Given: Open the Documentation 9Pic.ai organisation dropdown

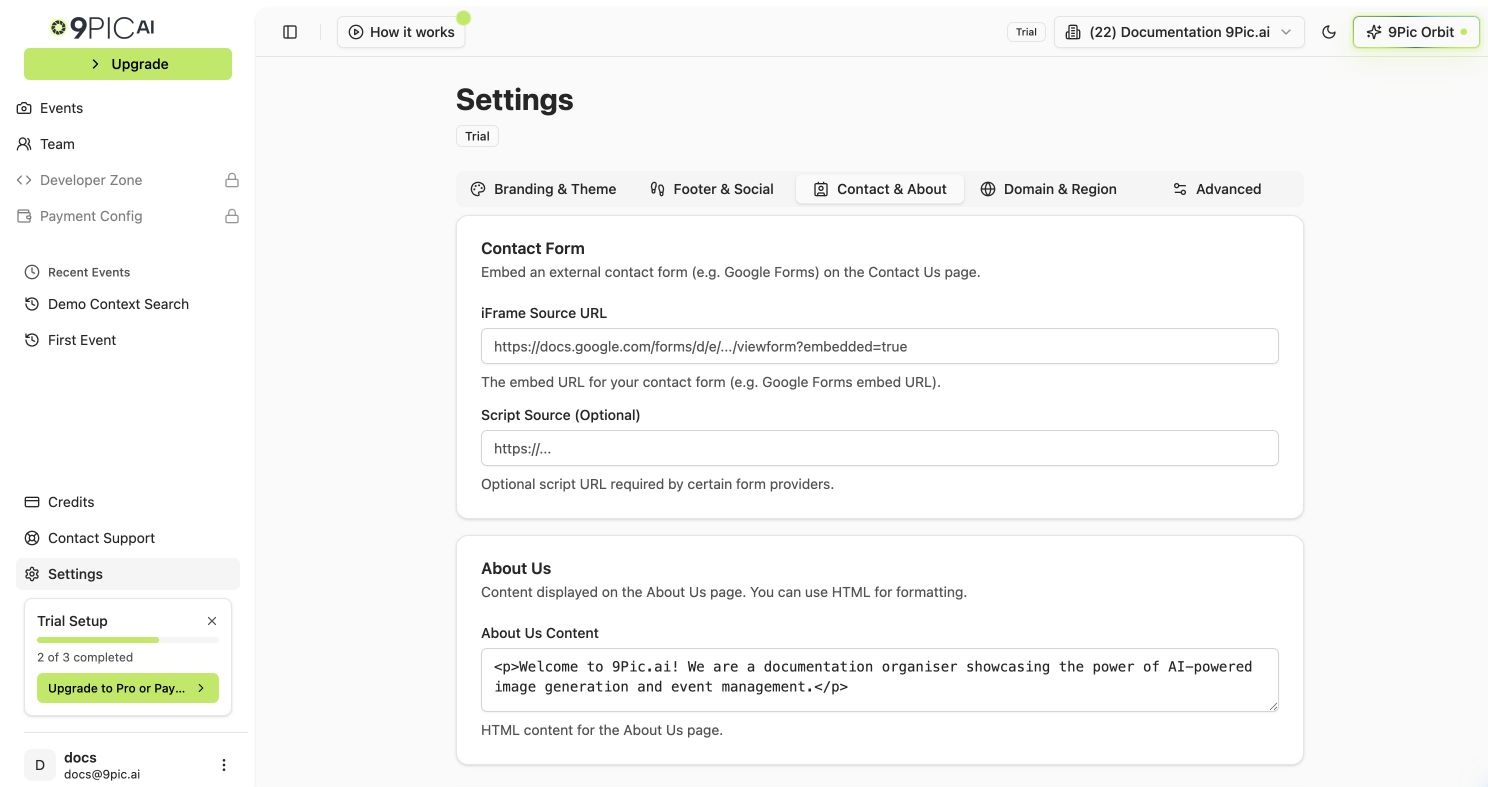Looking at the screenshot, I should (x=1179, y=32).
